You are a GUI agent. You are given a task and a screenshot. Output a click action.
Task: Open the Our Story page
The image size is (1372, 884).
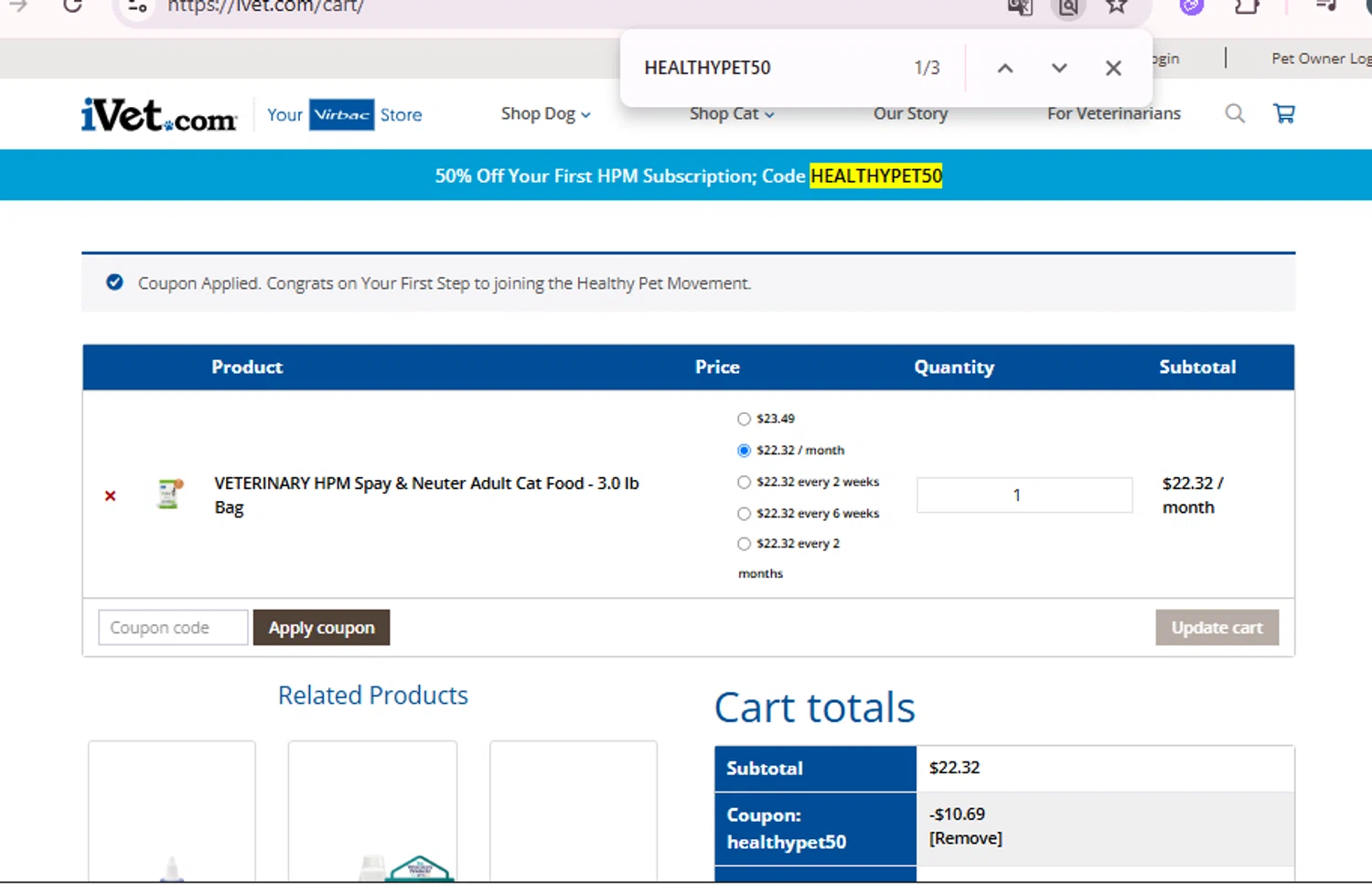[x=910, y=114]
